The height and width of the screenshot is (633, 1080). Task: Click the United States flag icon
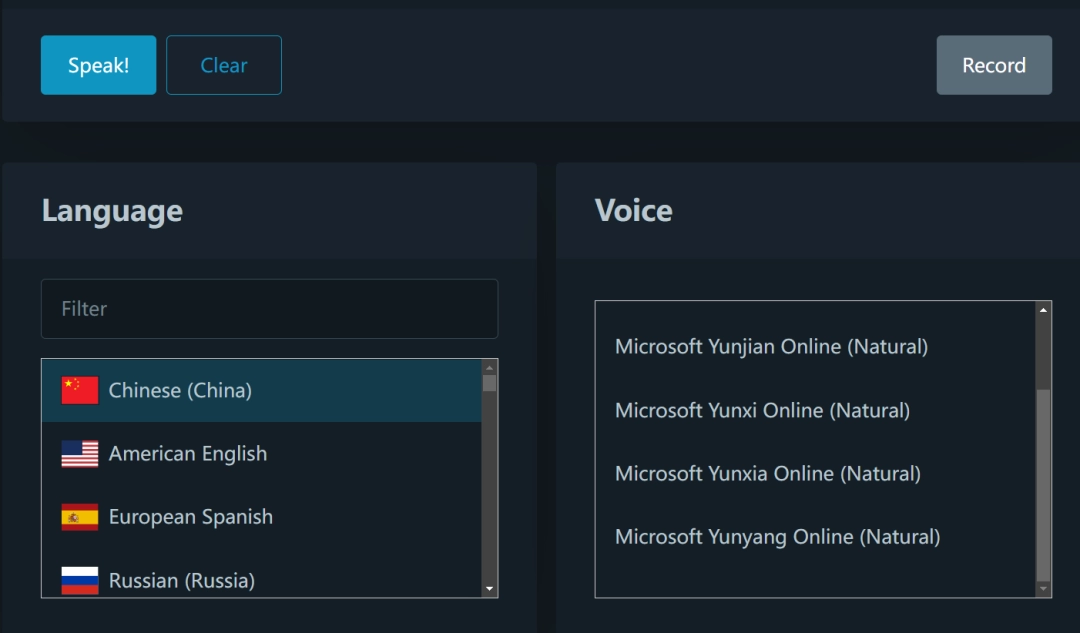[80, 454]
